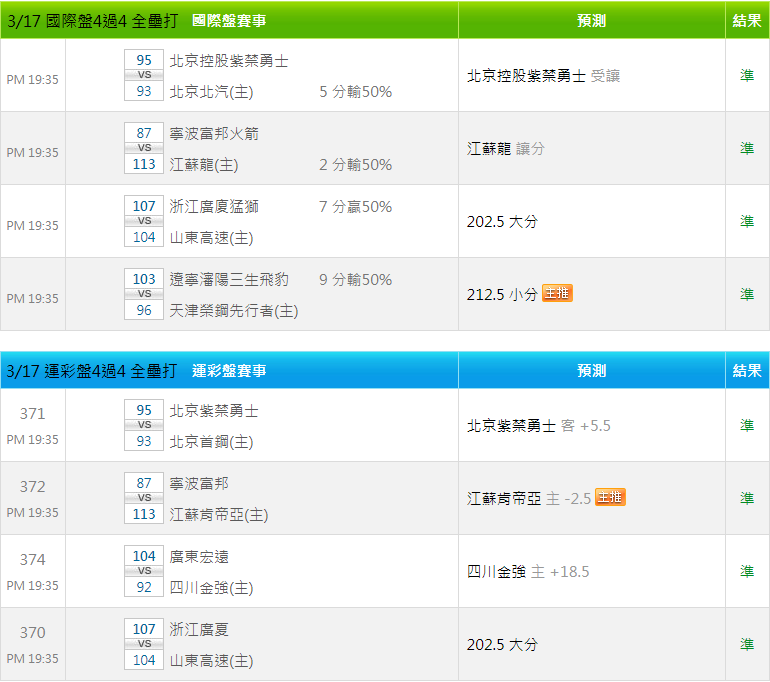Click match number 371
This screenshot has width=770, height=682.
pos(32,413)
